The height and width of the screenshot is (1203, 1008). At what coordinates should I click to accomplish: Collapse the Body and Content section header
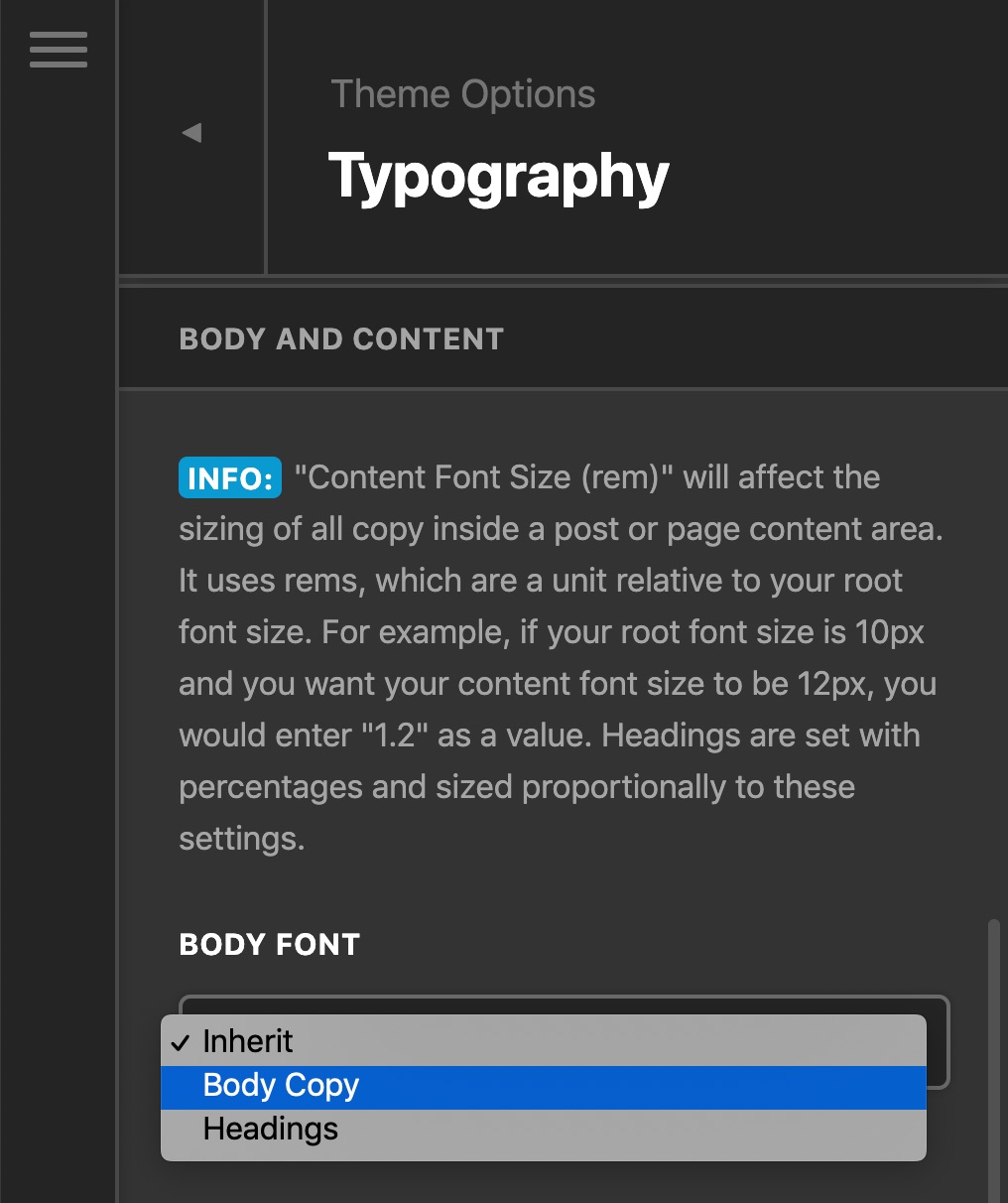point(564,338)
